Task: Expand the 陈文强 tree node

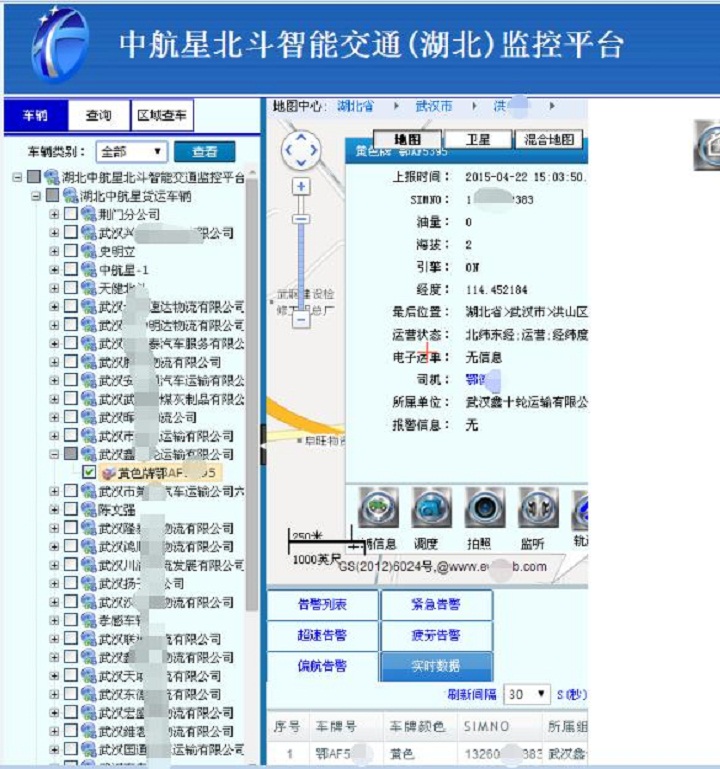Action: tap(54, 510)
